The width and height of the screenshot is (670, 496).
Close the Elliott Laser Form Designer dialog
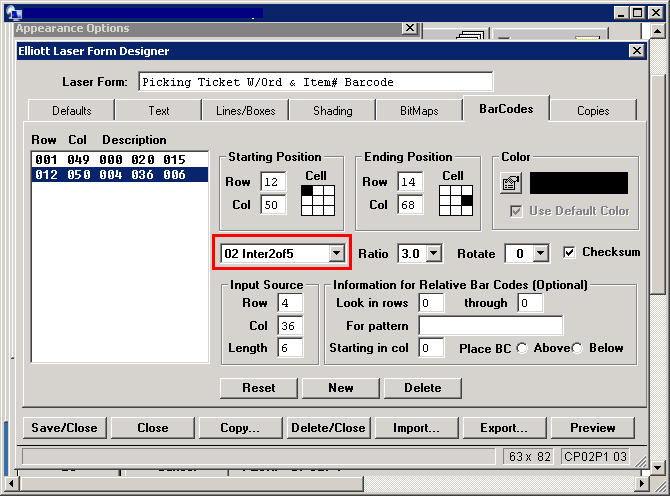pos(637,51)
